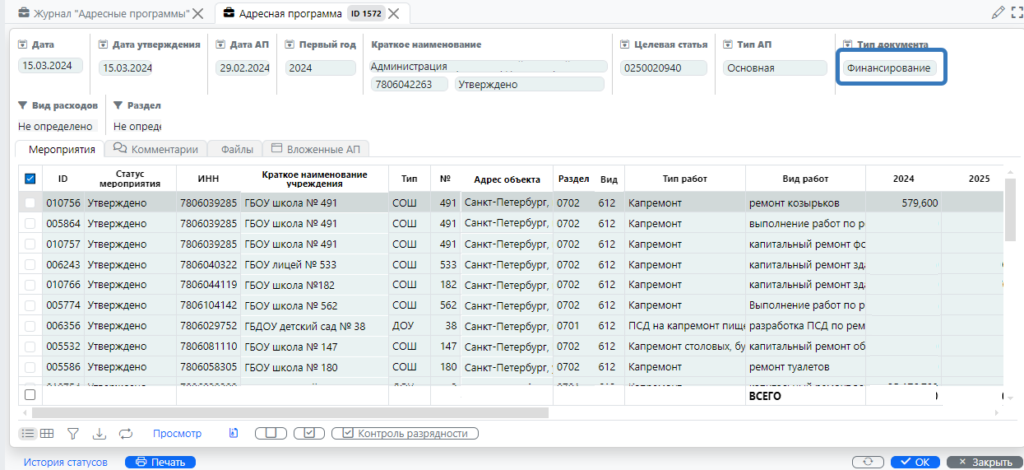Click the Печать print button
The height and width of the screenshot is (470, 1024).
pyautogui.click(x=160, y=462)
